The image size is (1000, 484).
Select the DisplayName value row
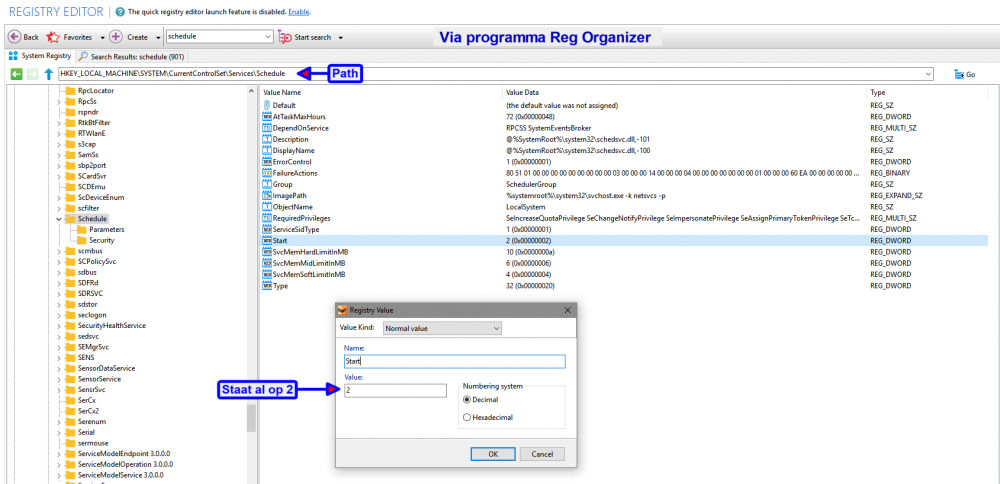point(624,150)
